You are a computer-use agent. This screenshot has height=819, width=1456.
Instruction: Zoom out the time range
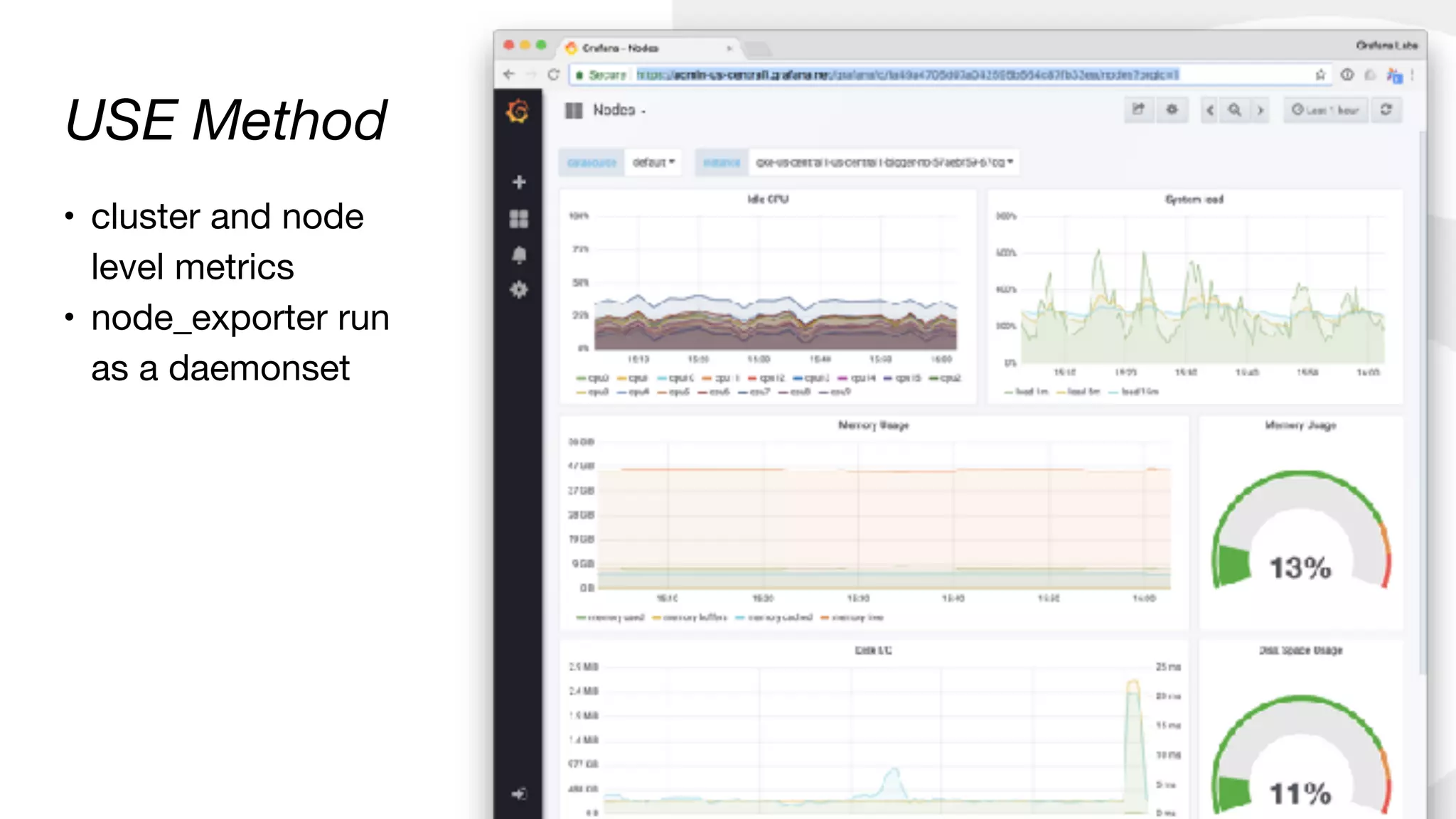pyautogui.click(x=1235, y=110)
